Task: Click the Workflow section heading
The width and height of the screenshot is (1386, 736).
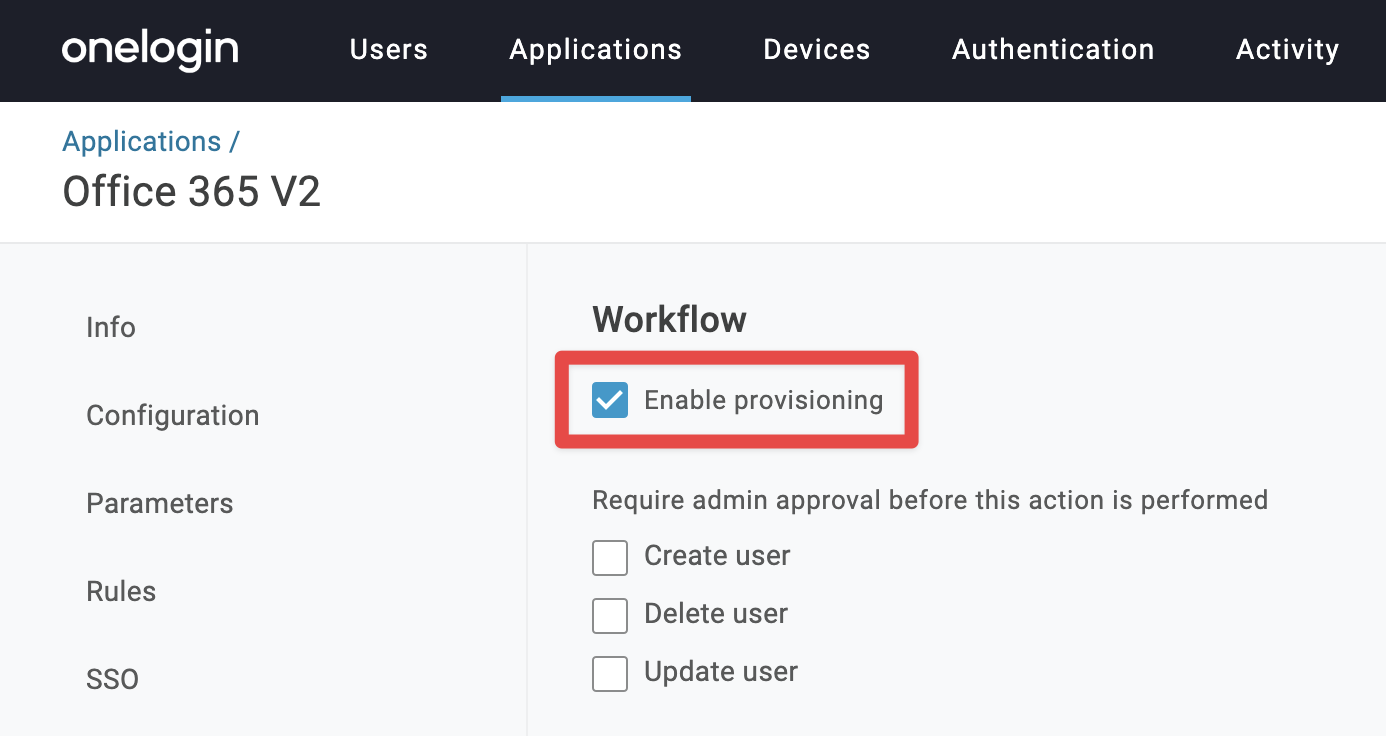Action: point(669,320)
